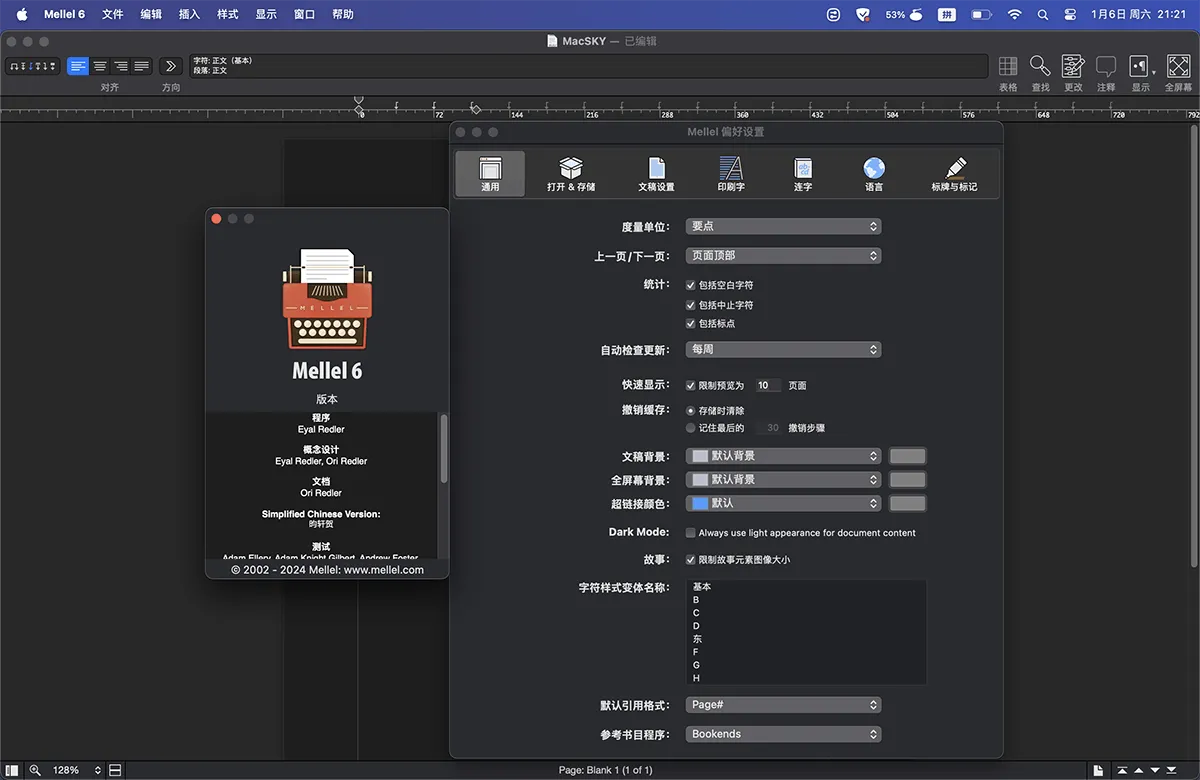Click the 查找 (Find) magnifier icon
Screen dimensions: 1200x780
[1040, 67]
